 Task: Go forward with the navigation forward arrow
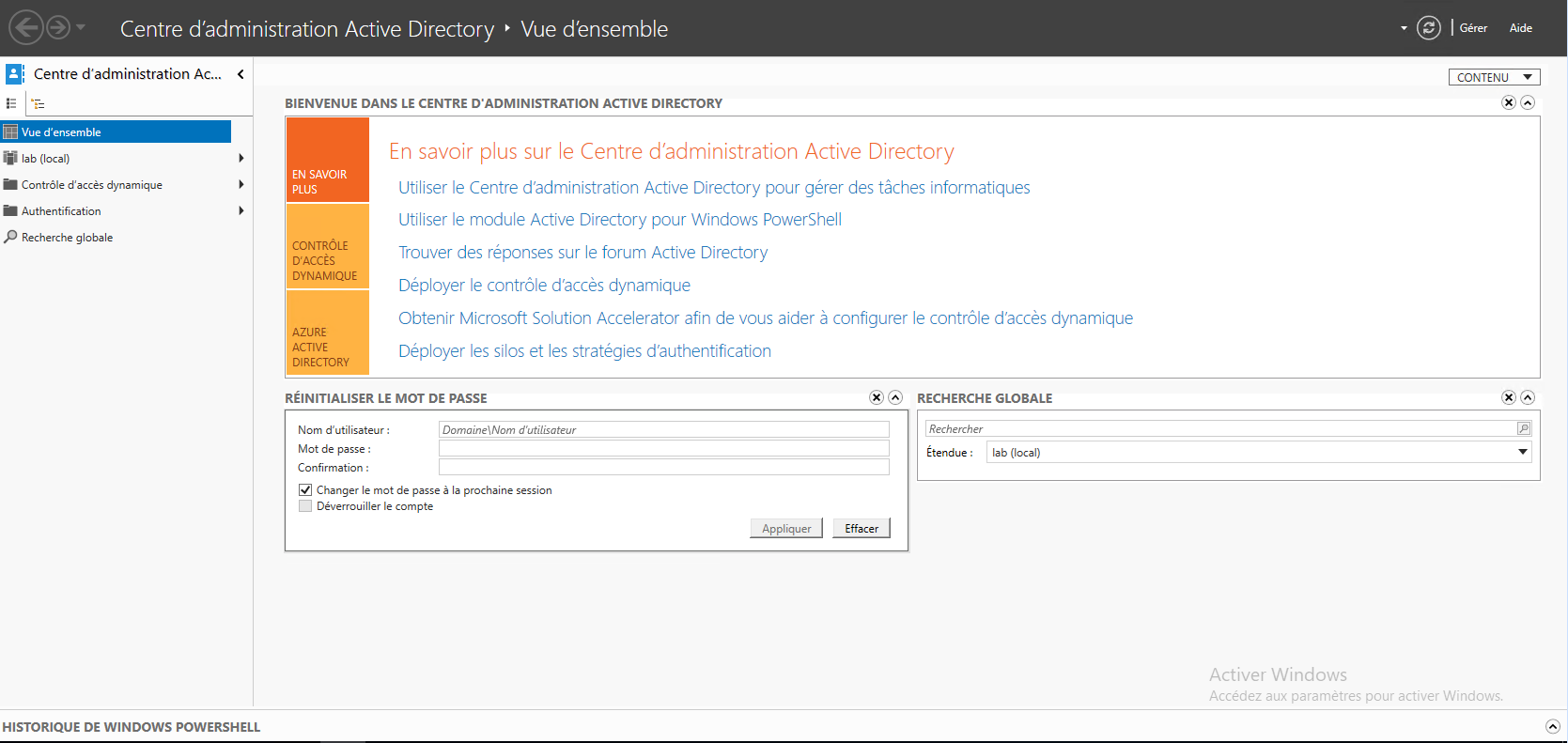58,27
